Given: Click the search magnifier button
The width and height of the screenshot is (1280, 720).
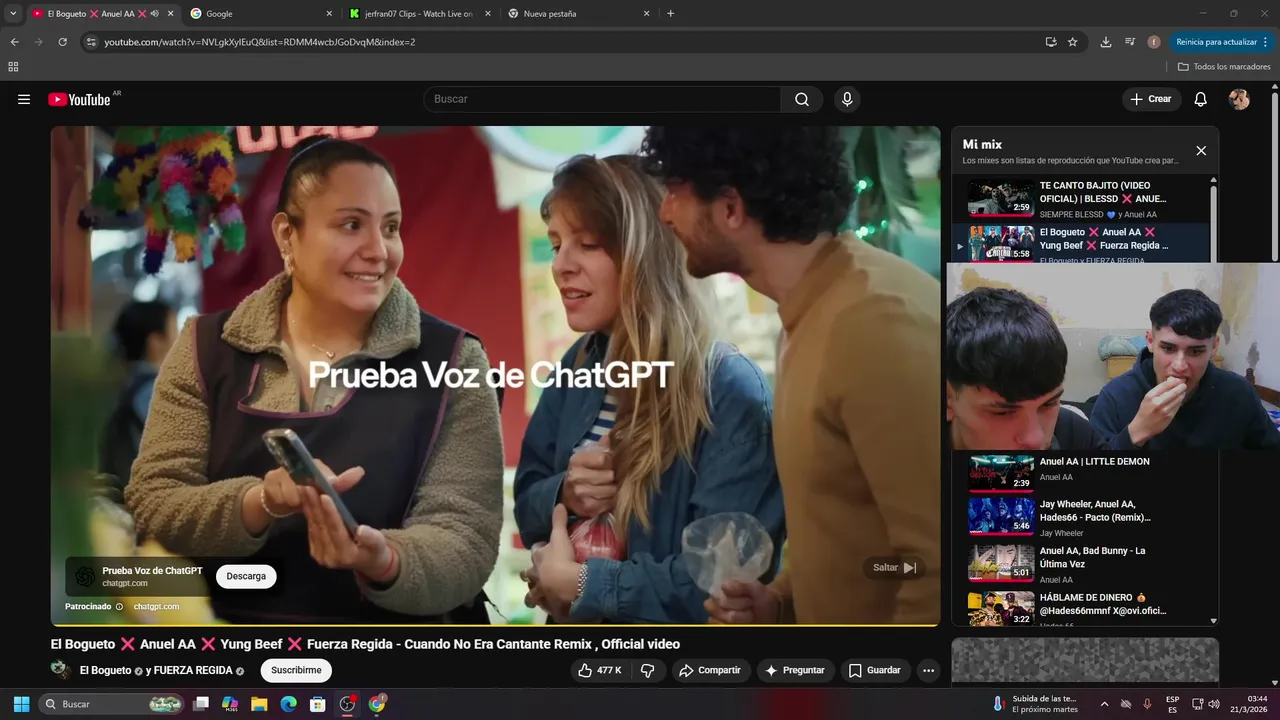Looking at the screenshot, I should pyautogui.click(x=802, y=99).
